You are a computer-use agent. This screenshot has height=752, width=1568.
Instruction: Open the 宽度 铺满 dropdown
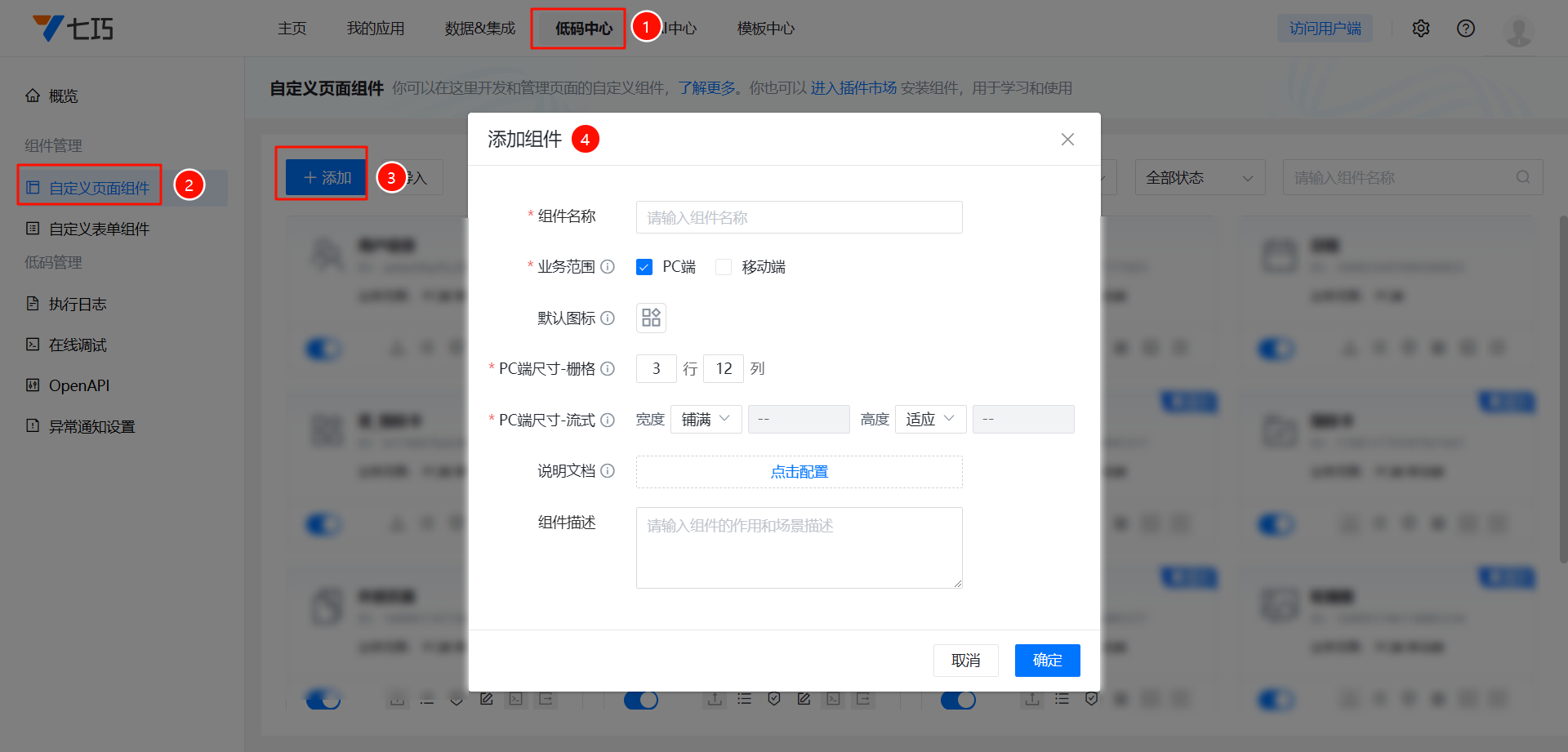tap(706, 419)
